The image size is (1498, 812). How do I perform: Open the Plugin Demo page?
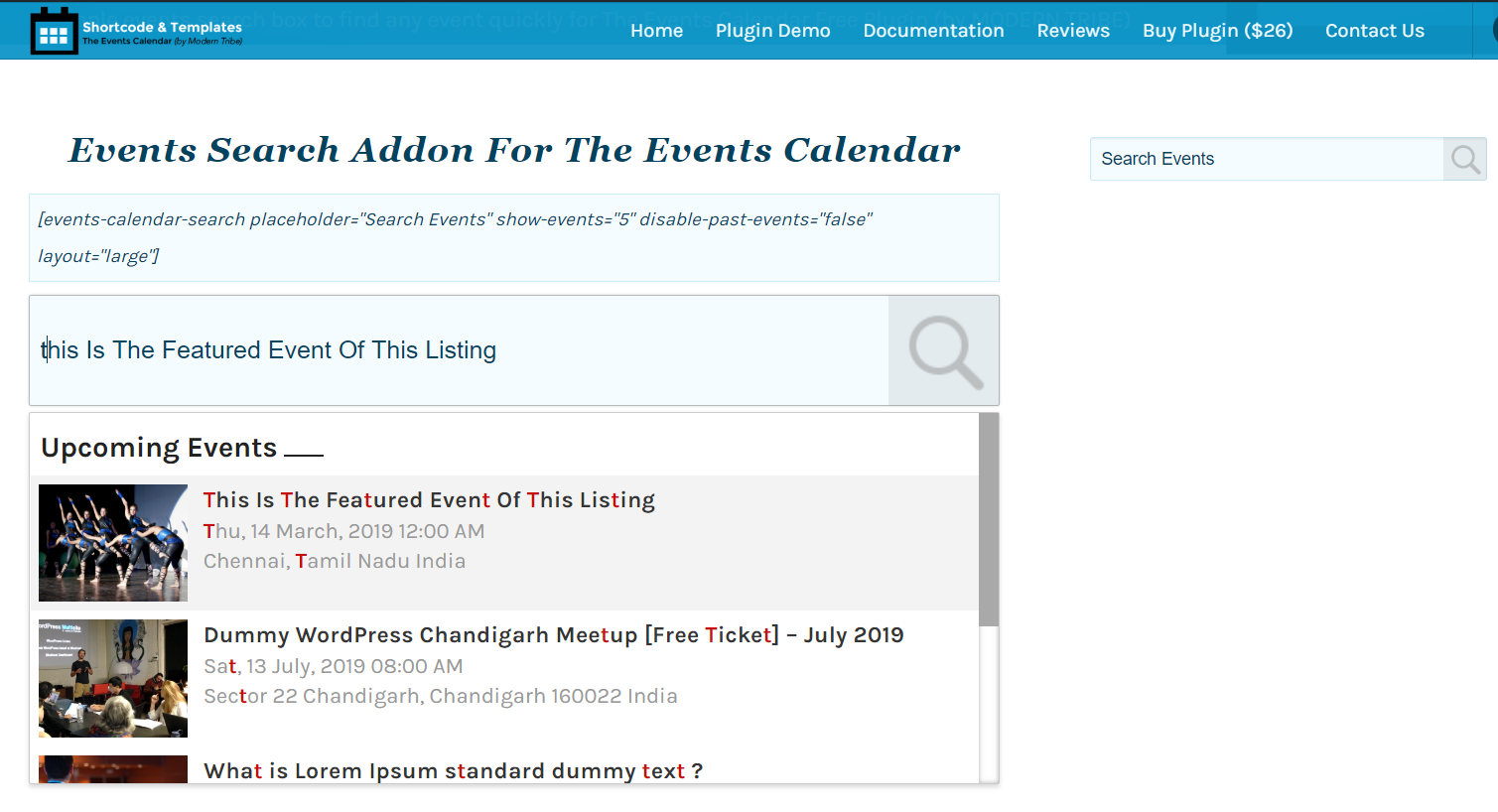click(772, 30)
